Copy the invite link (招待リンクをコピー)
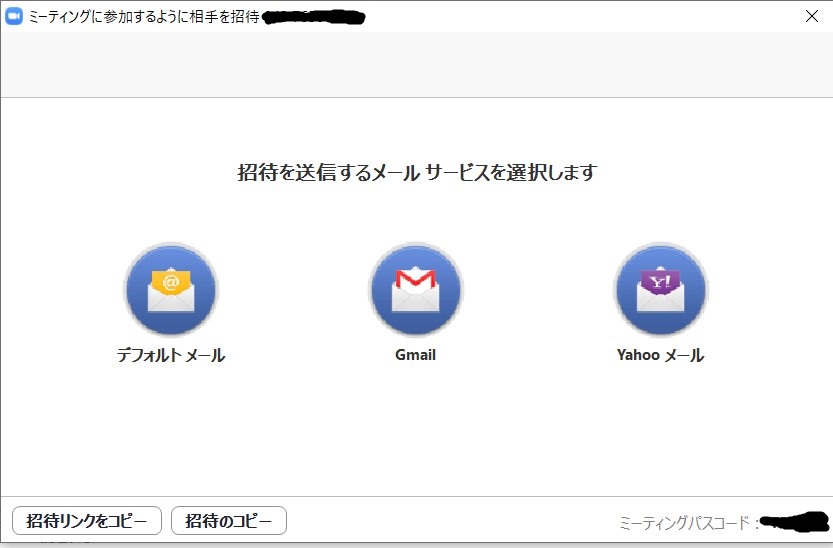The image size is (833, 548). pos(87,520)
